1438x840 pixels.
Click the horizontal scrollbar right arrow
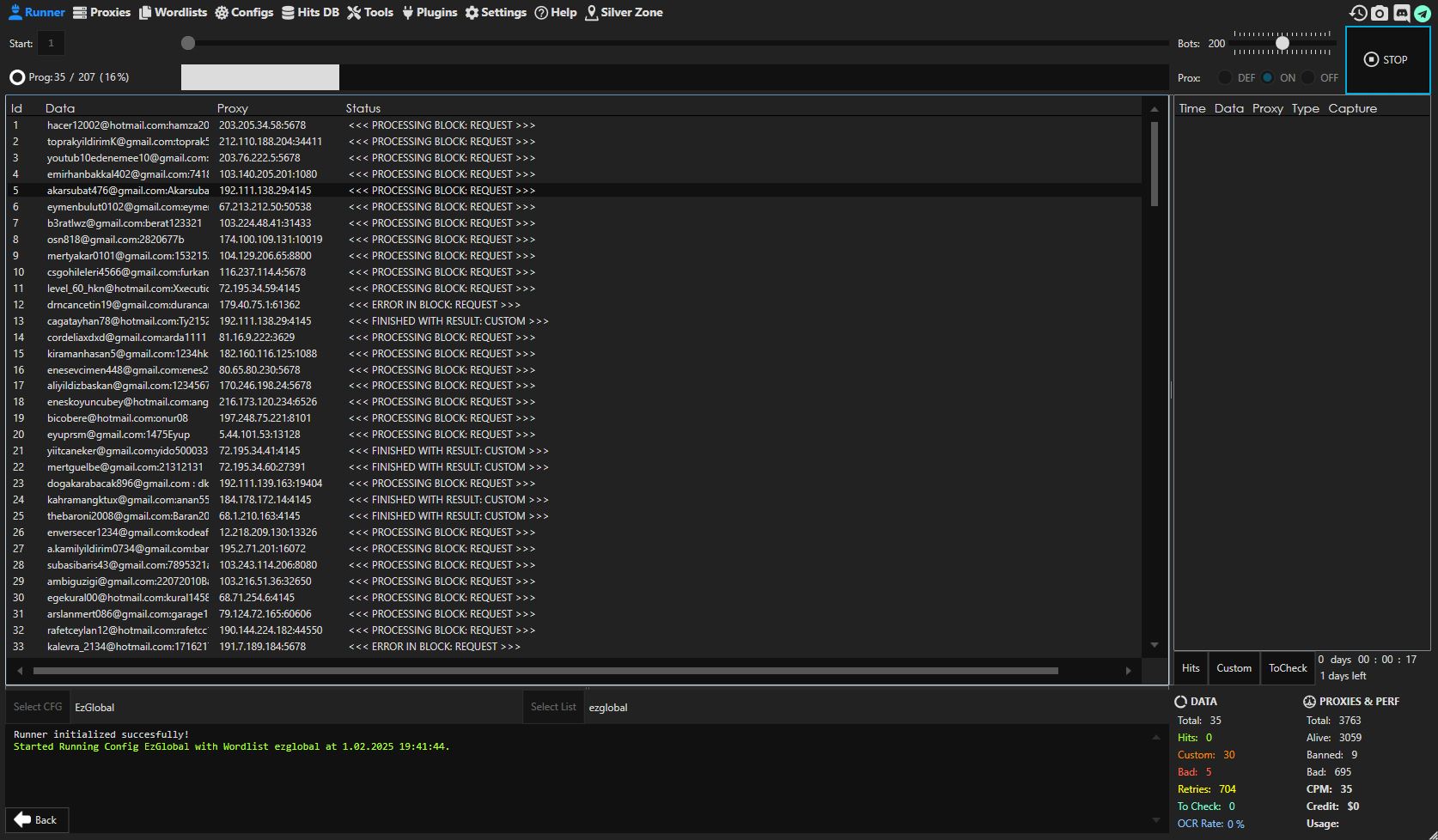[1129, 671]
